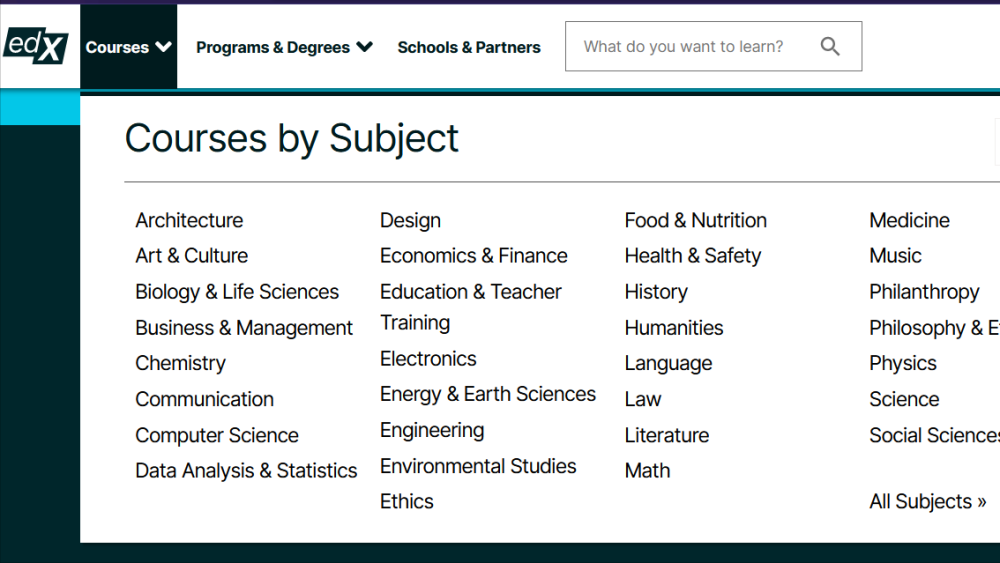Open Economics & Finance subject
The width and height of the screenshot is (1000, 563).
tap(473, 255)
